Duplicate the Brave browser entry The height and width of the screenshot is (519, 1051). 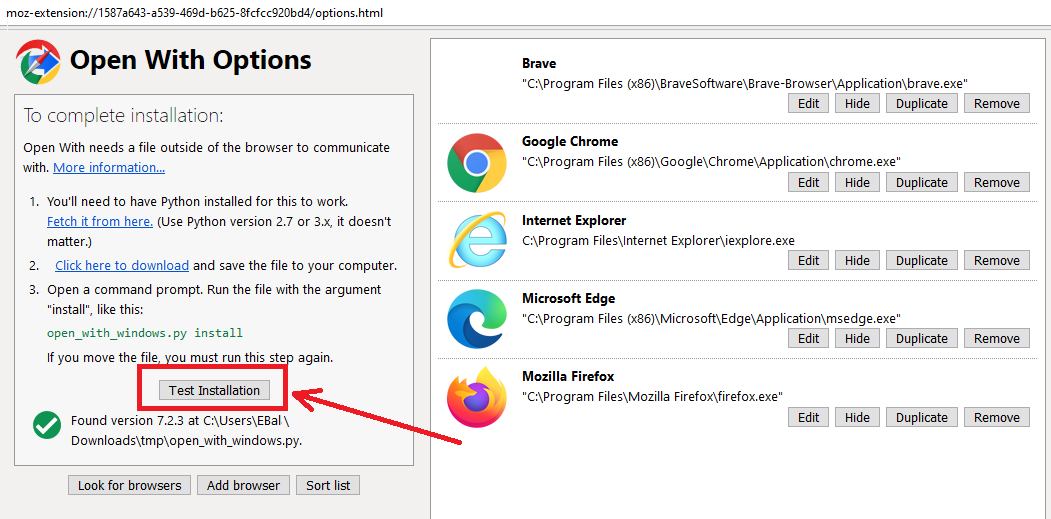922,103
